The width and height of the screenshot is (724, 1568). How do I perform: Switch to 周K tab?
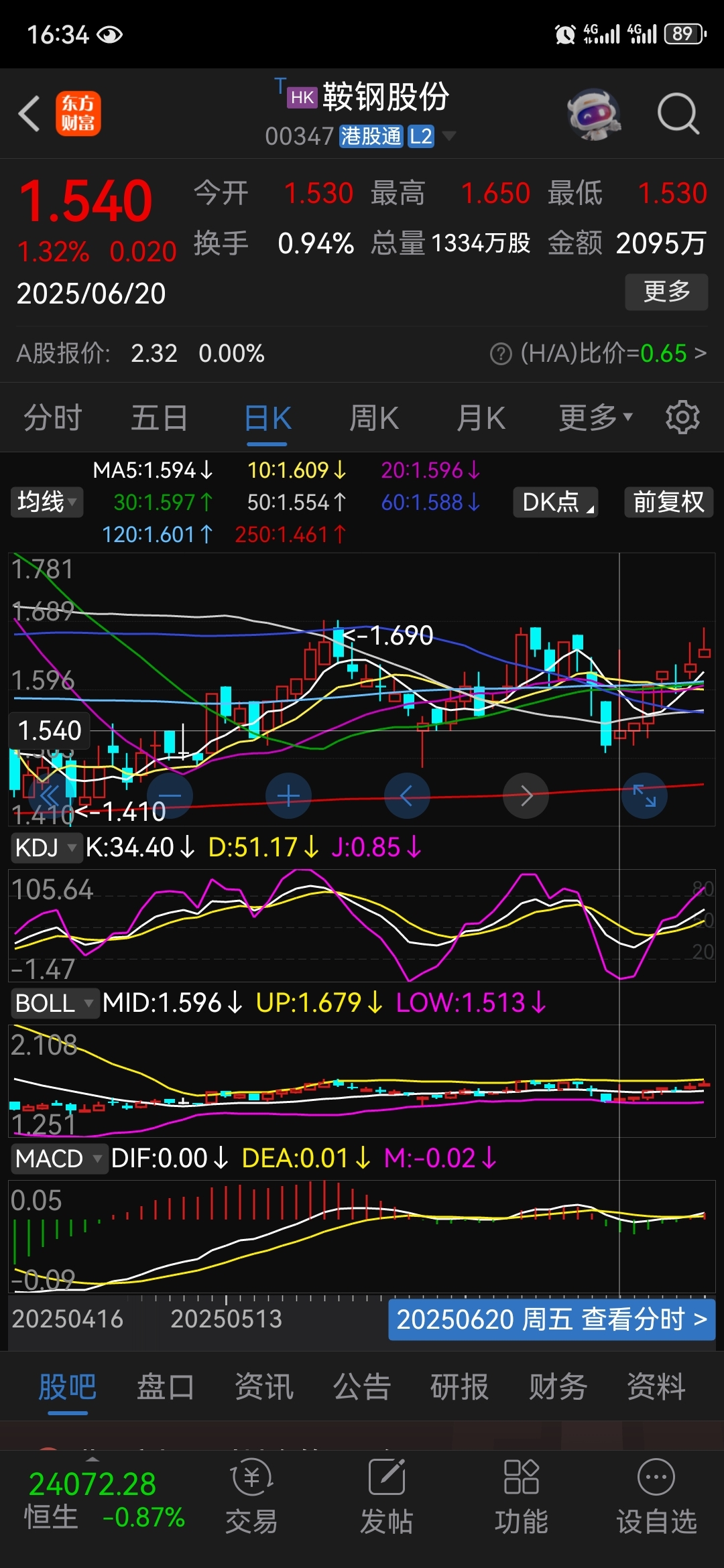point(374,418)
